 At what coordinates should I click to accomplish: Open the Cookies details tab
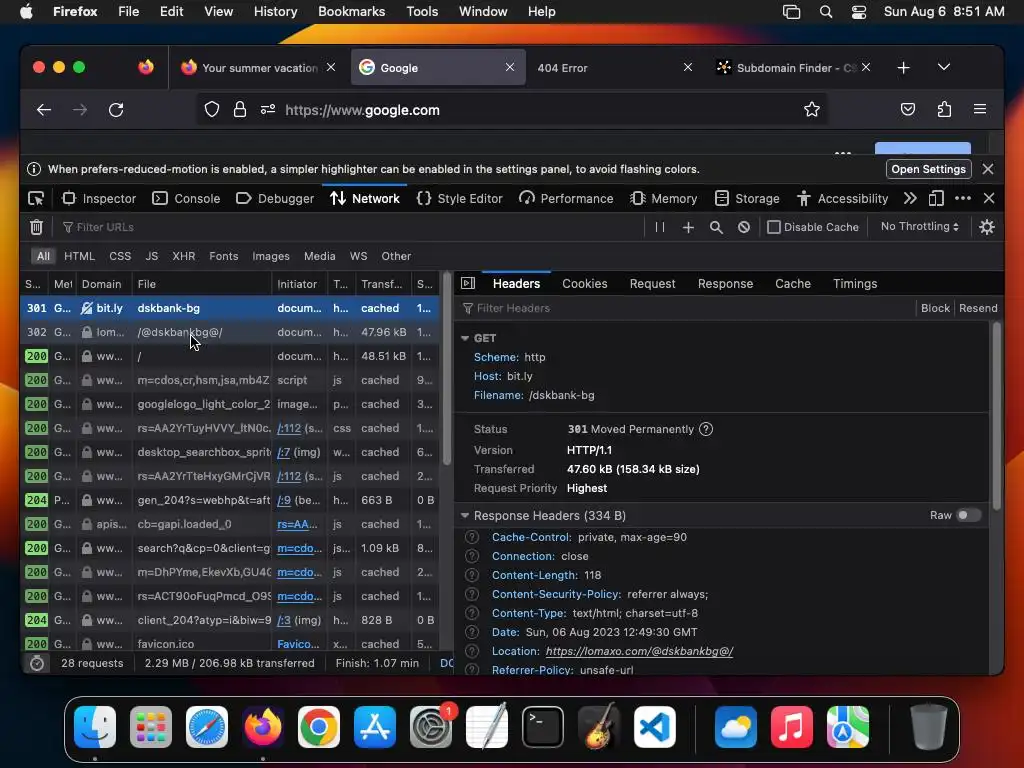click(x=584, y=283)
